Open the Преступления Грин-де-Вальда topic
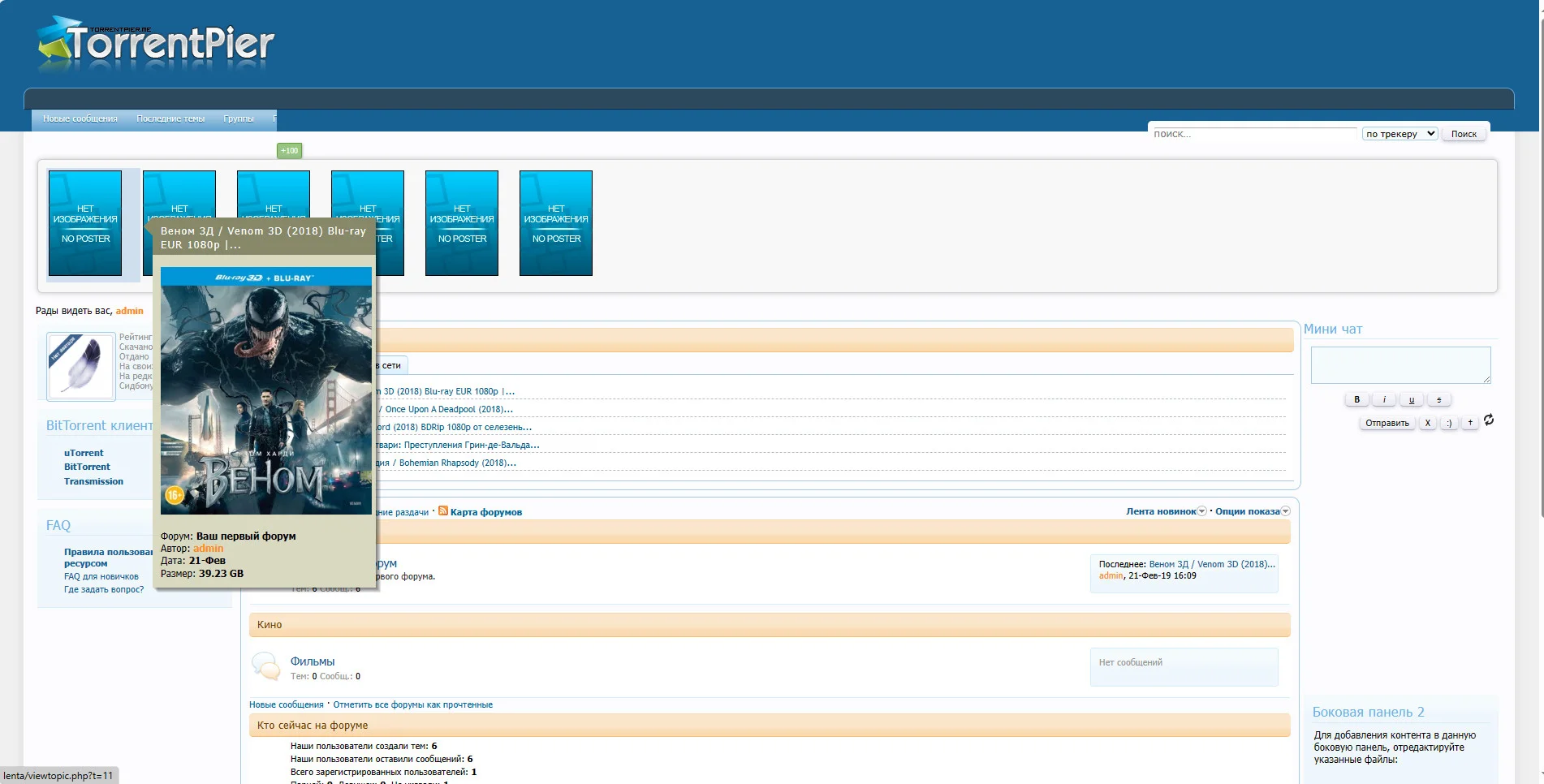This screenshot has height=784, width=1544. click(459, 445)
